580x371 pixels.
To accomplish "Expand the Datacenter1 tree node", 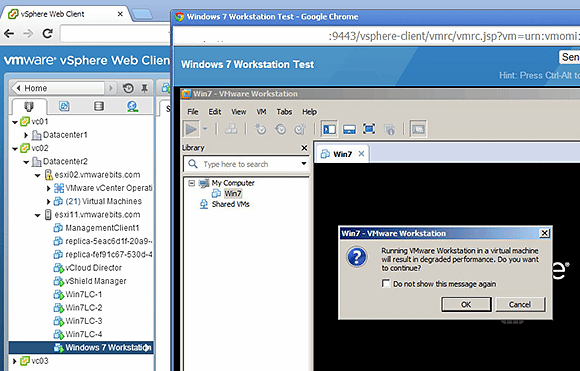I will [x=26, y=135].
